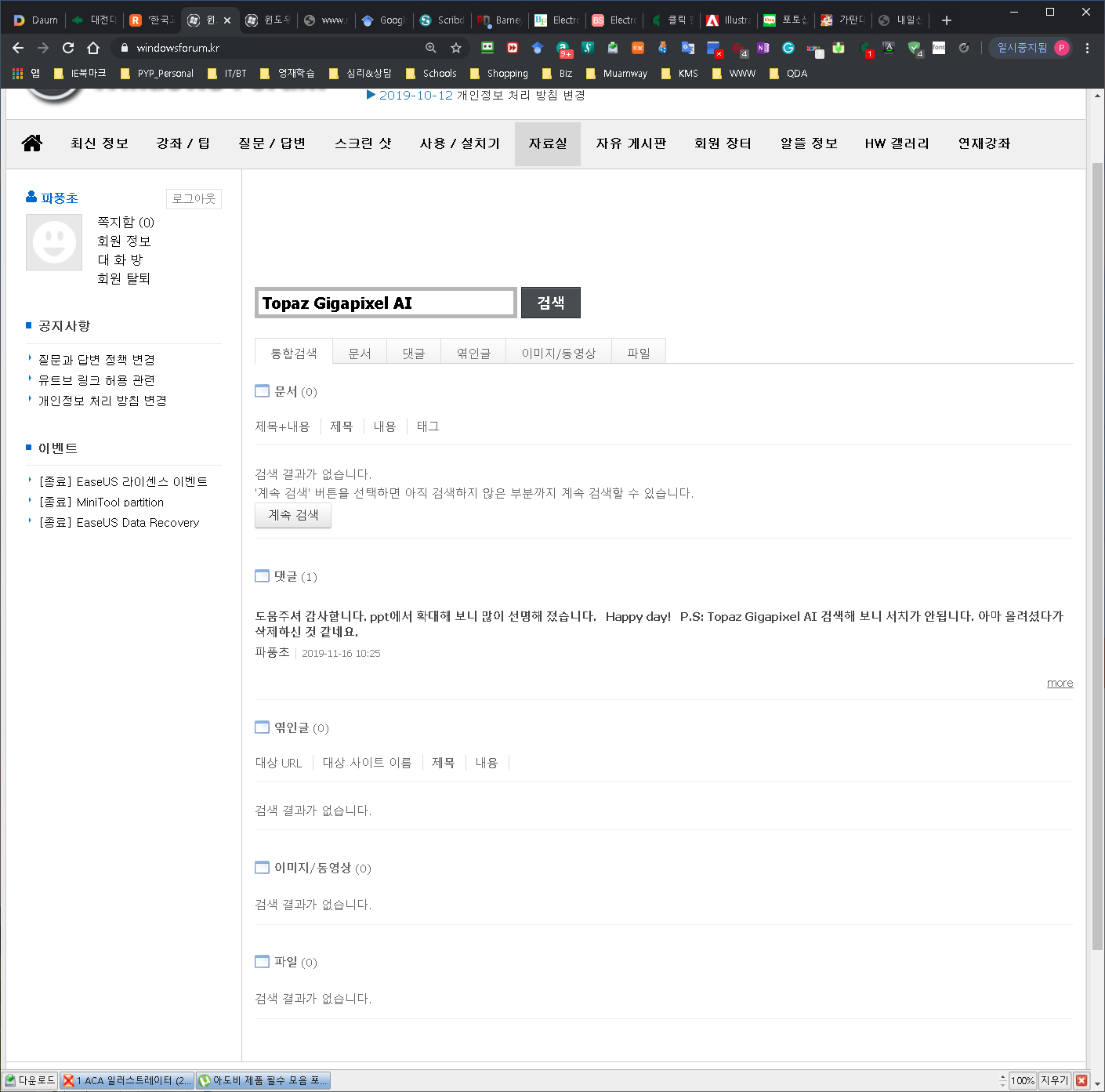Open the 'font' finder extension icon
The height and width of the screenshot is (1092, 1105).
939,48
